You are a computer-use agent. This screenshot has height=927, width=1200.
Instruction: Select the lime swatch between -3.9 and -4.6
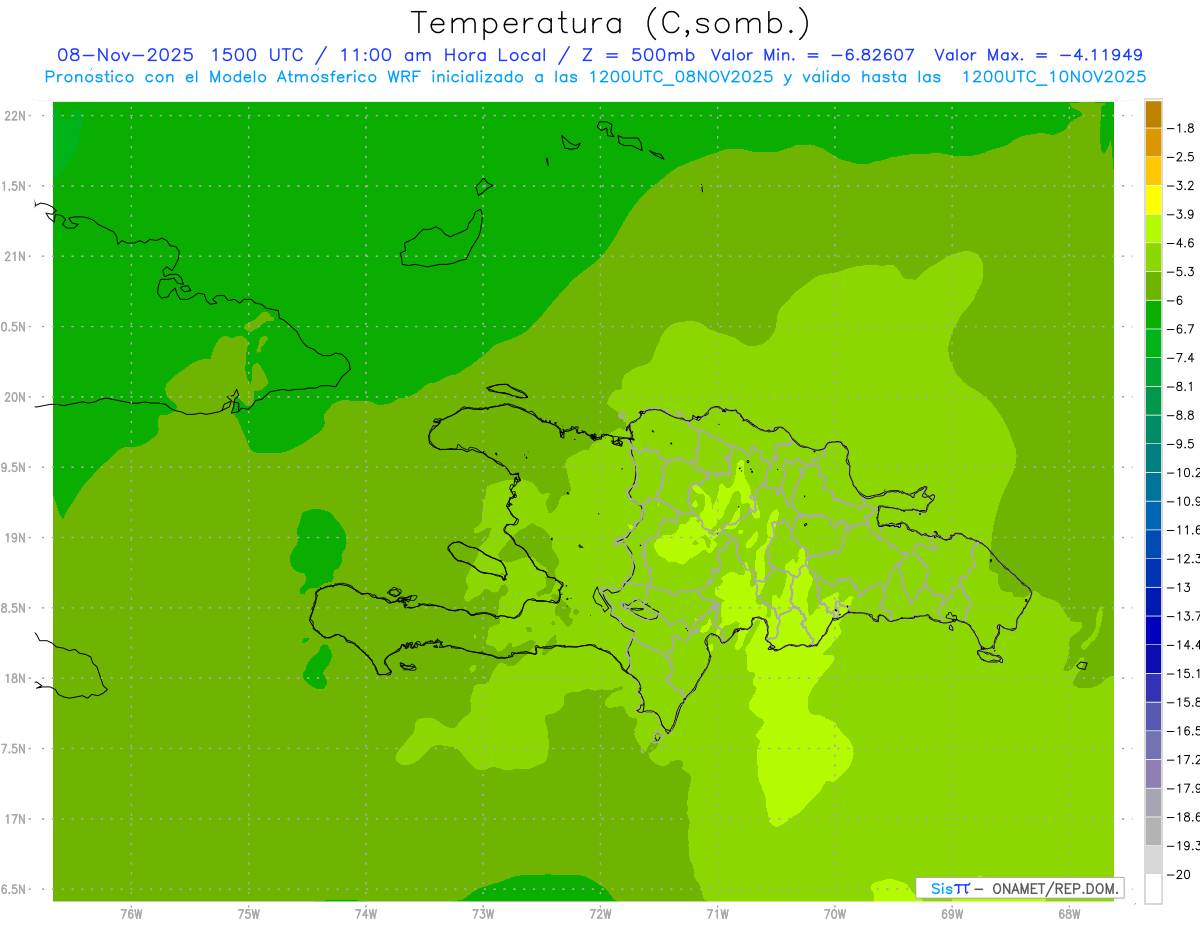(1153, 228)
